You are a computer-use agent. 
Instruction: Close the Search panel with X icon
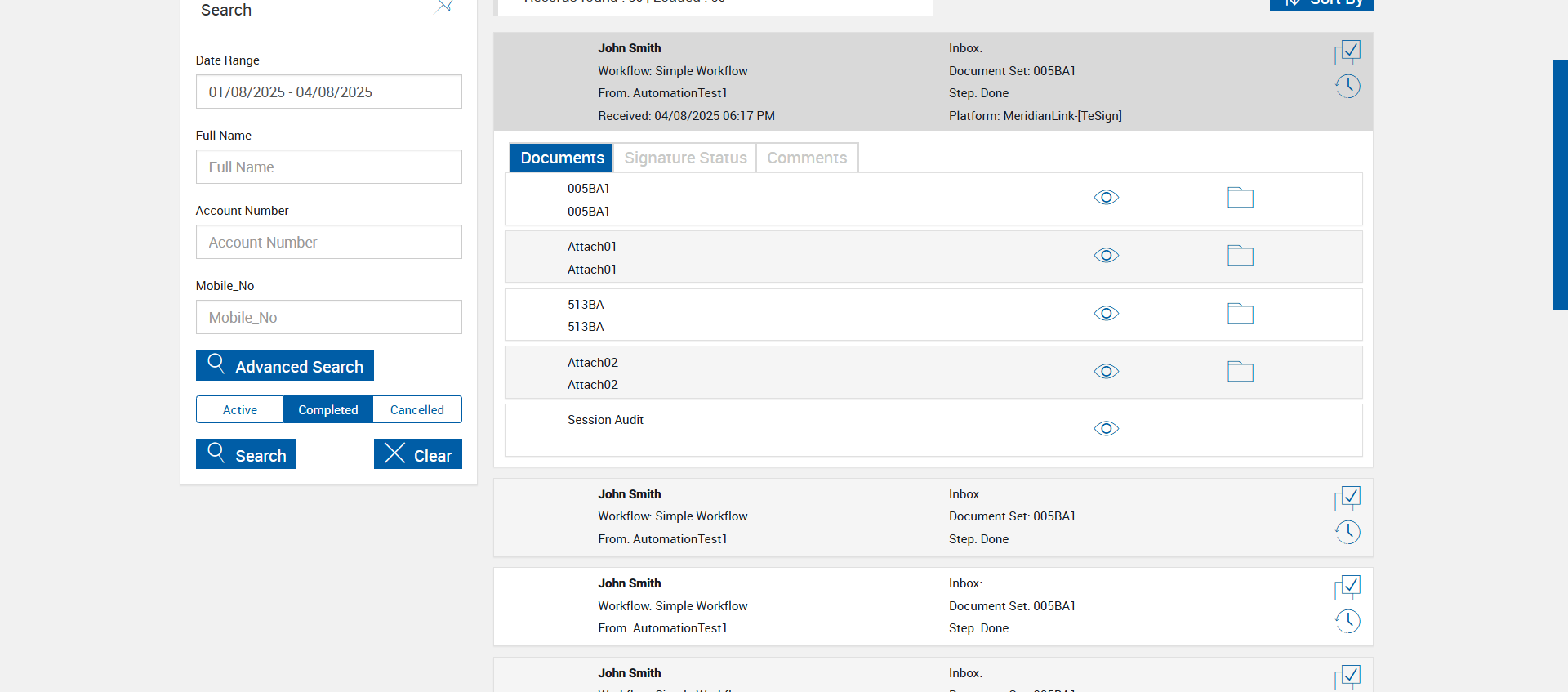click(445, 7)
